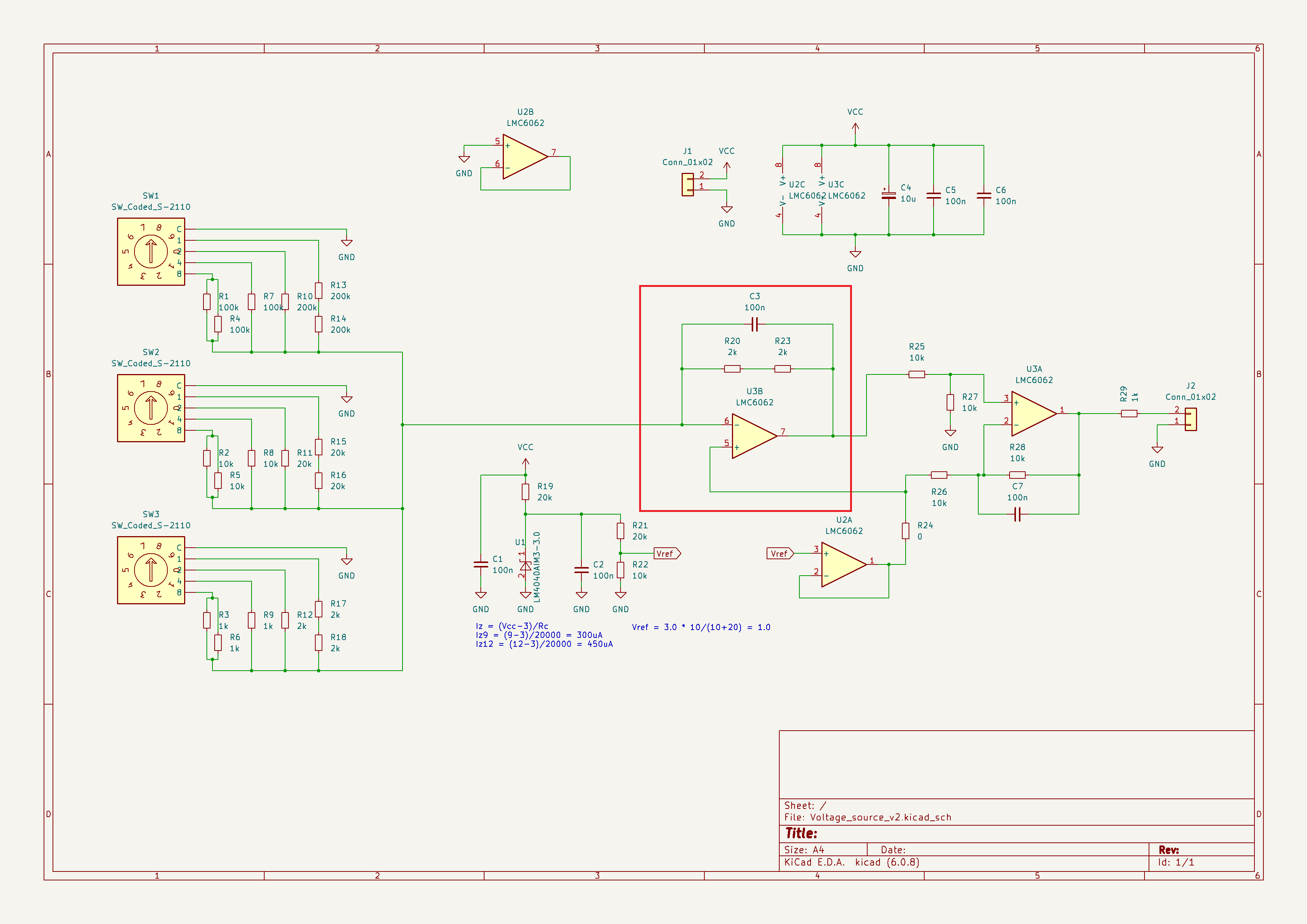
Task: Select the C1 capacitor symbol
Action: [481, 564]
